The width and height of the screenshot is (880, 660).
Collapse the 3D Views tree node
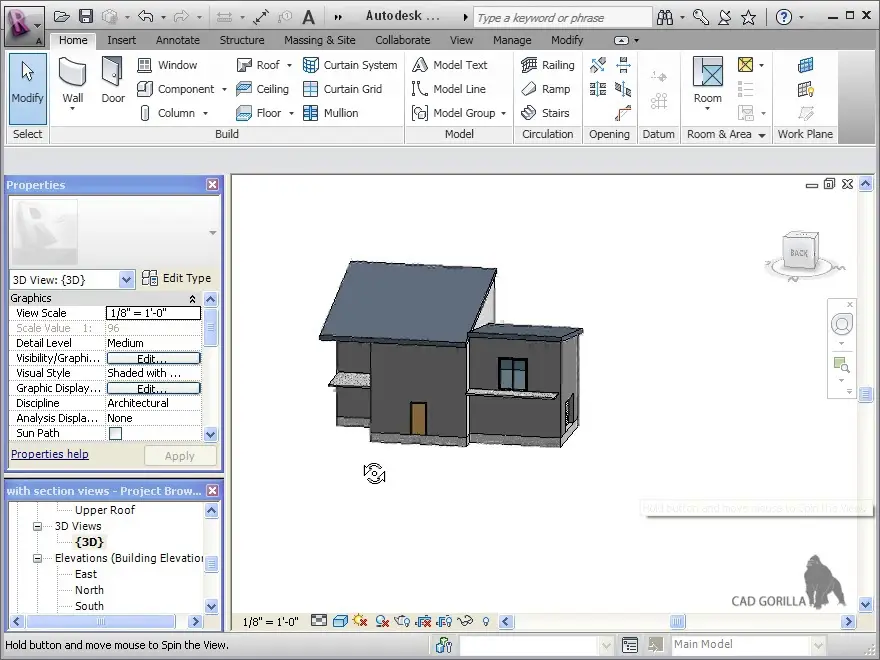pyautogui.click(x=38, y=526)
